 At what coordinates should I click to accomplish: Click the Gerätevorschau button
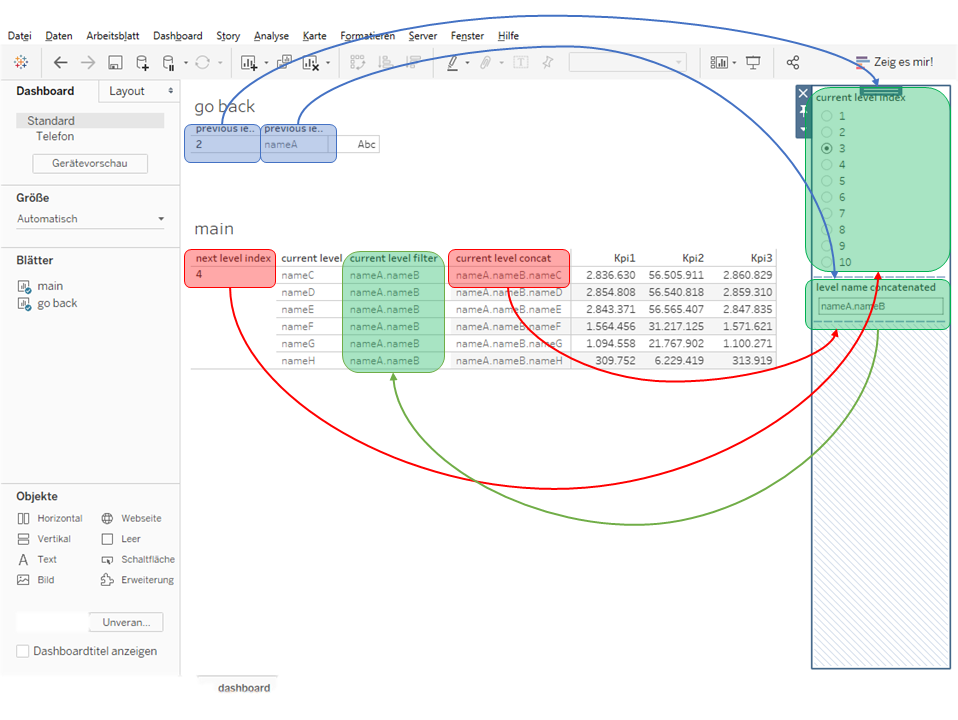click(89, 163)
